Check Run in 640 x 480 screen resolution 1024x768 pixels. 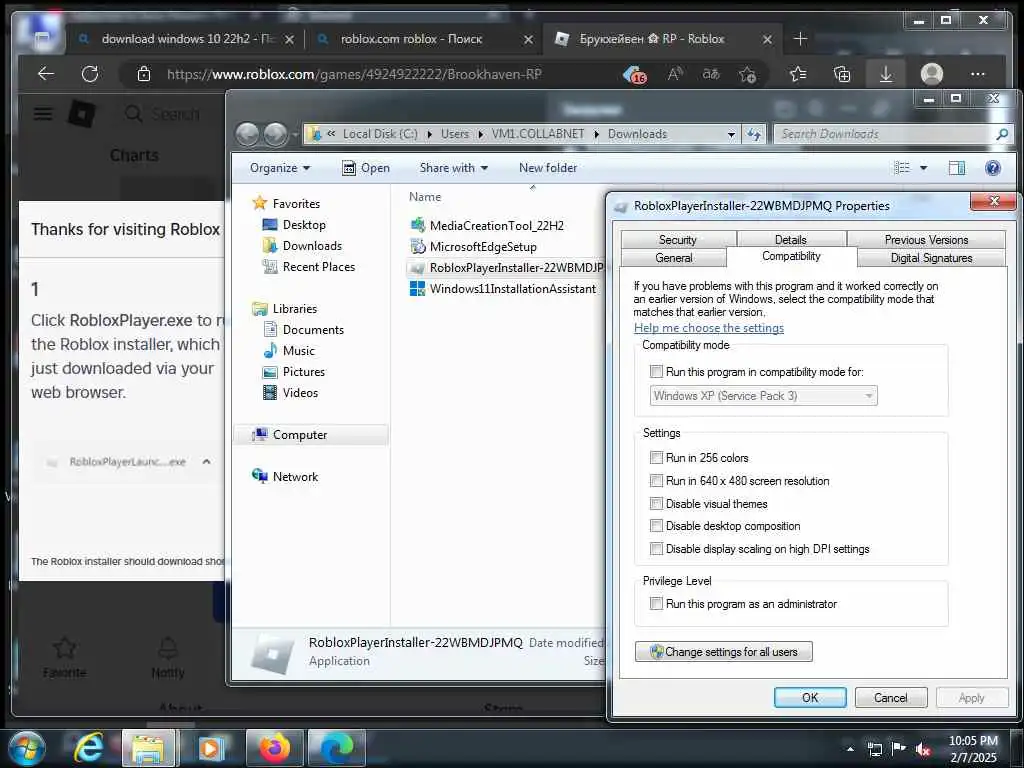pyautogui.click(x=656, y=481)
